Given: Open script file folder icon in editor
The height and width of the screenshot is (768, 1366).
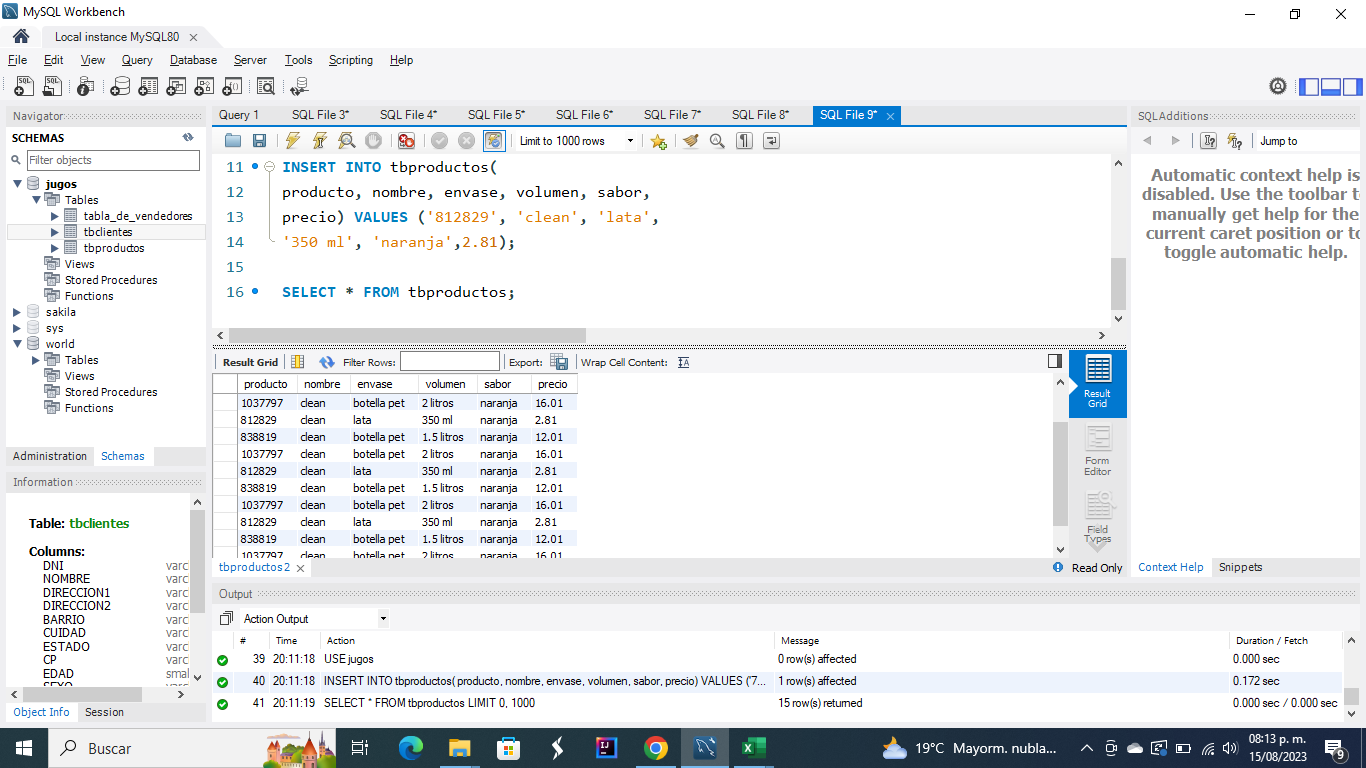Looking at the screenshot, I should coord(233,141).
